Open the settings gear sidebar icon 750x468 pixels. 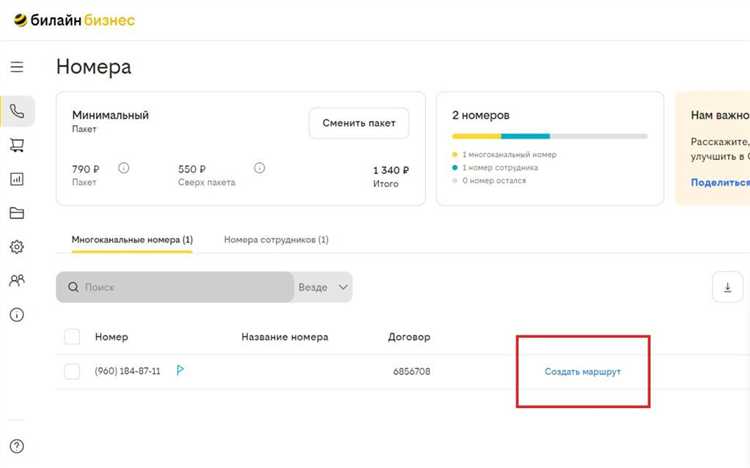pos(17,247)
